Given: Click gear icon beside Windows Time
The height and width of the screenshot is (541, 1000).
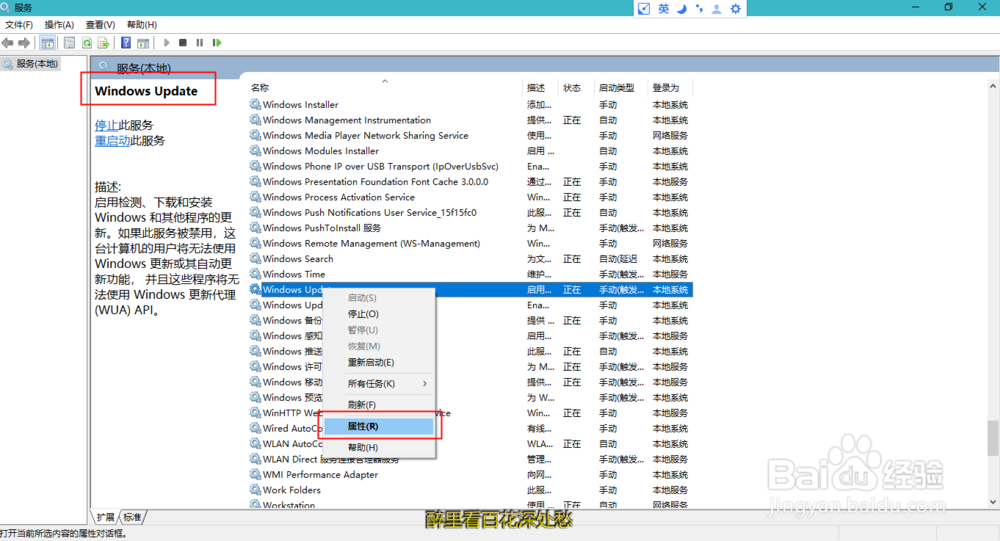Looking at the screenshot, I should tap(255, 274).
